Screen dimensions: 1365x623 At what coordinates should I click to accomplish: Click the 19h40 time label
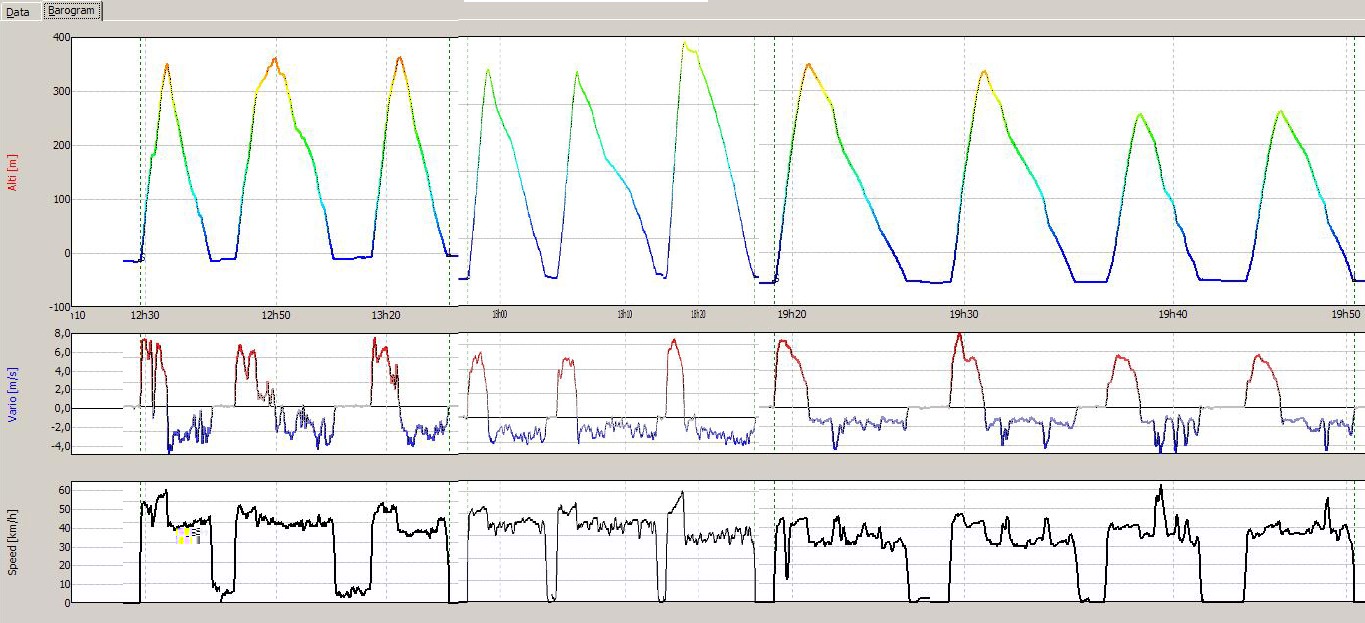1173,315
